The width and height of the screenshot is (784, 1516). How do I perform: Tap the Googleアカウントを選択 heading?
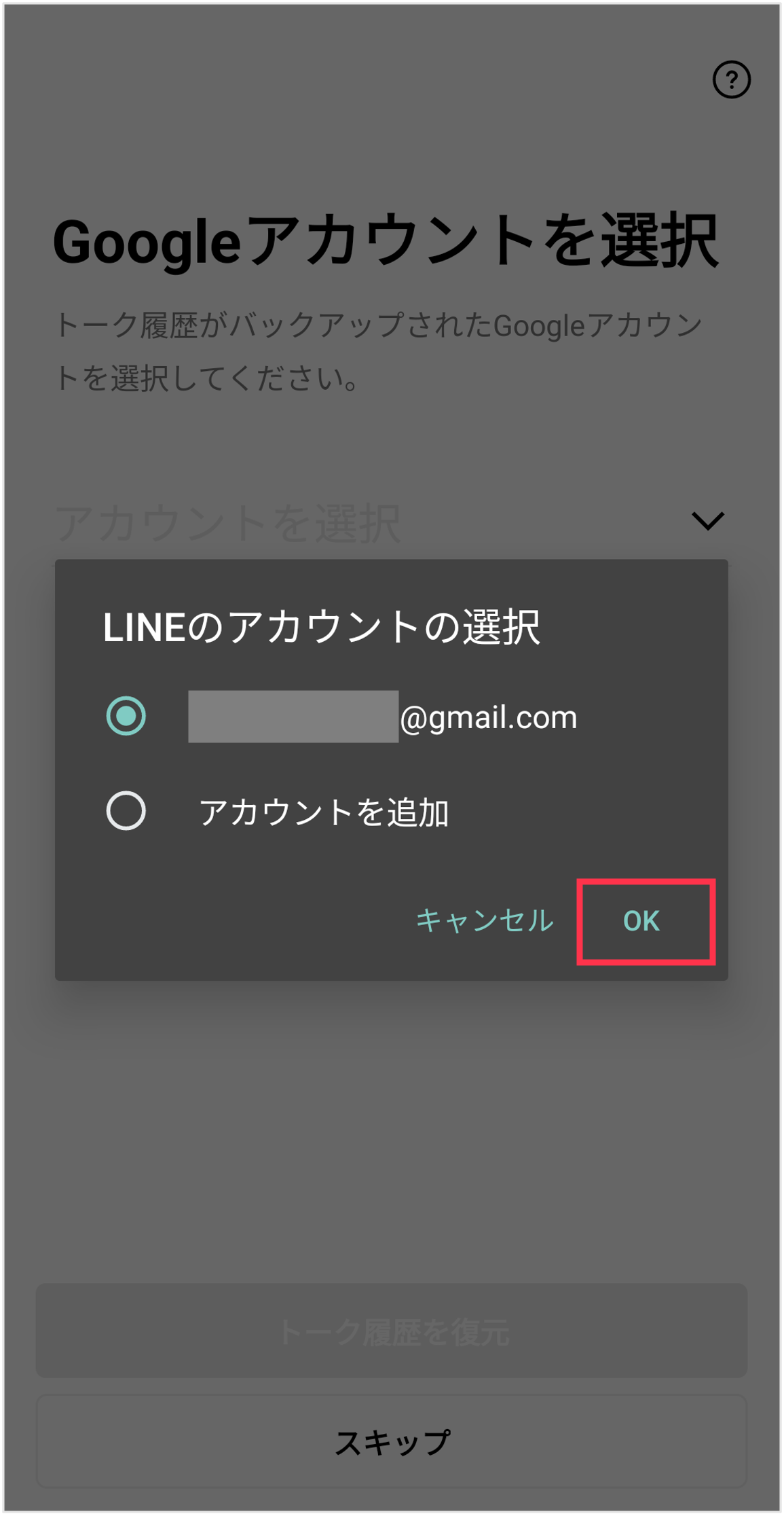[x=386, y=241]
